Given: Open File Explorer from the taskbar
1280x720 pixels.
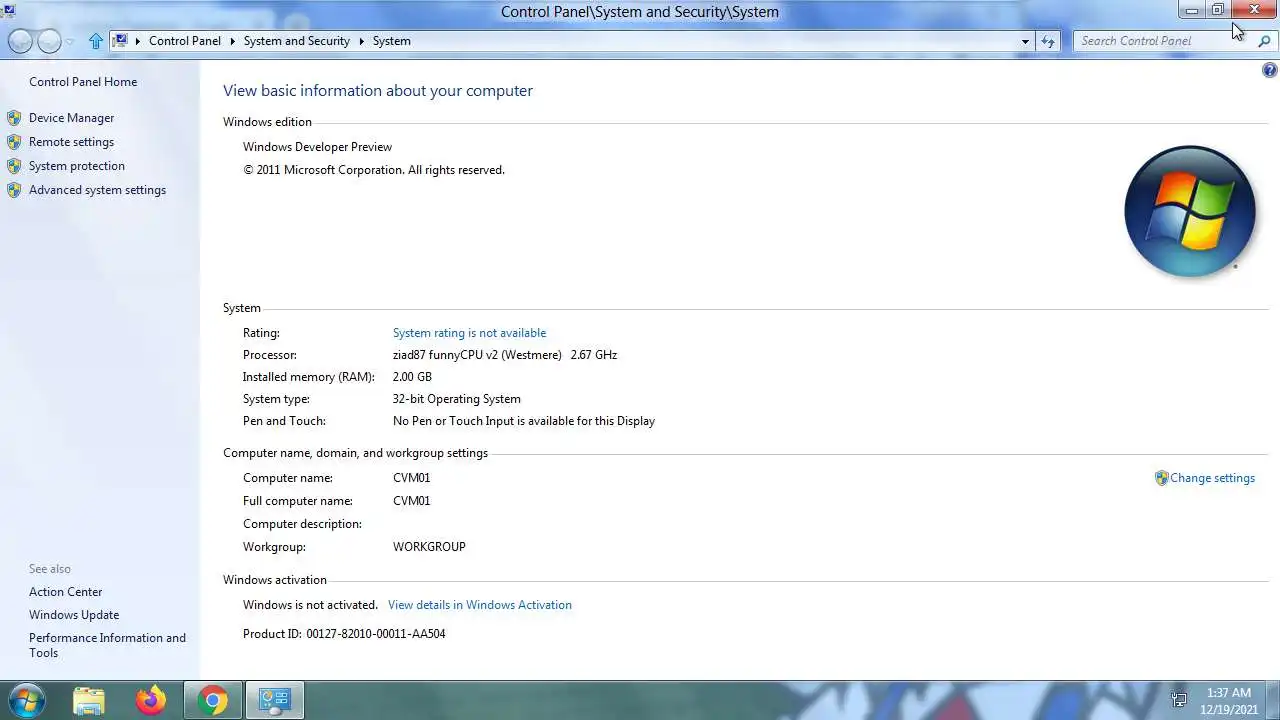Looking at the screenshot, I should [x=89, y=700].
